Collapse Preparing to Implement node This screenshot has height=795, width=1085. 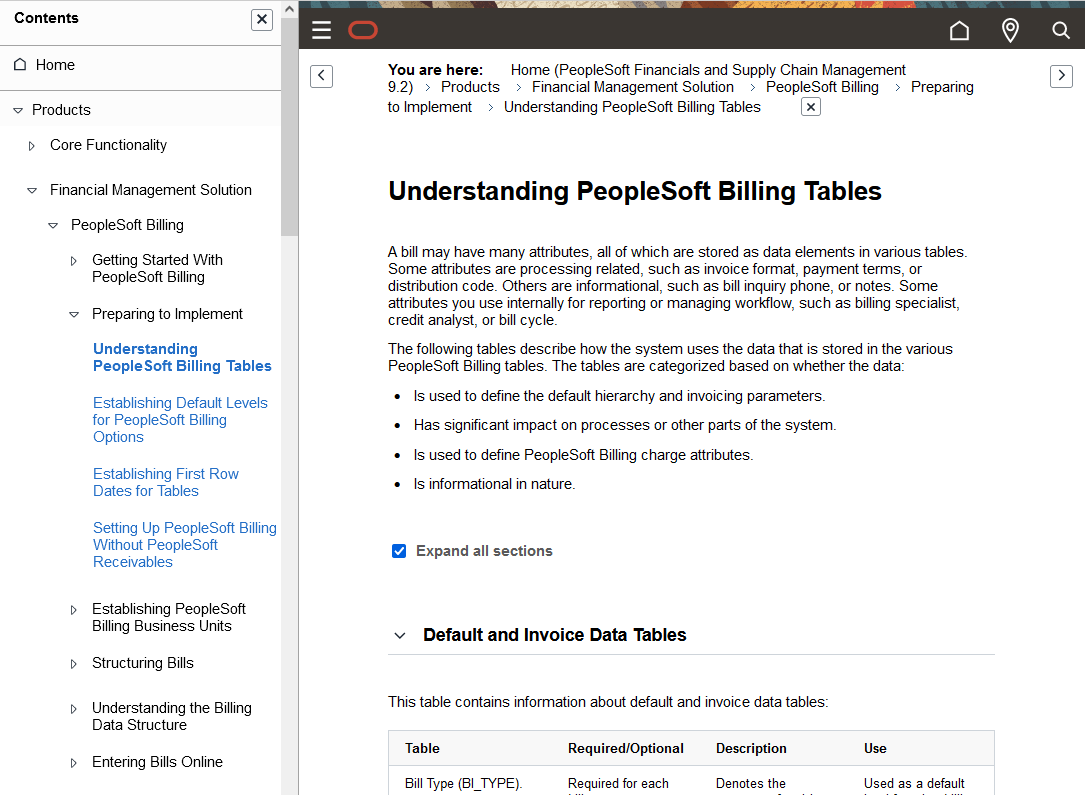pyautogui.click(x=73, y=315)
